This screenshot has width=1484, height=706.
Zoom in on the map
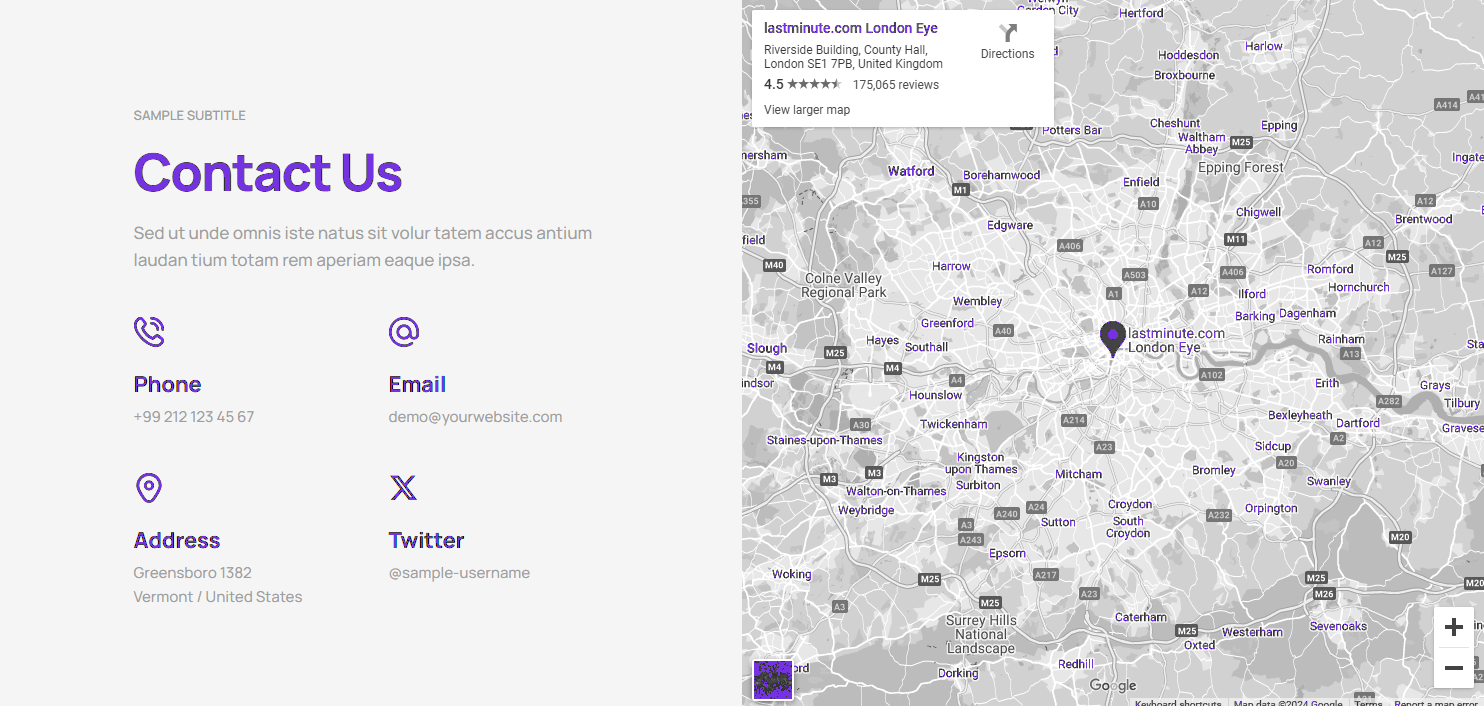(x=1453, y=627)
